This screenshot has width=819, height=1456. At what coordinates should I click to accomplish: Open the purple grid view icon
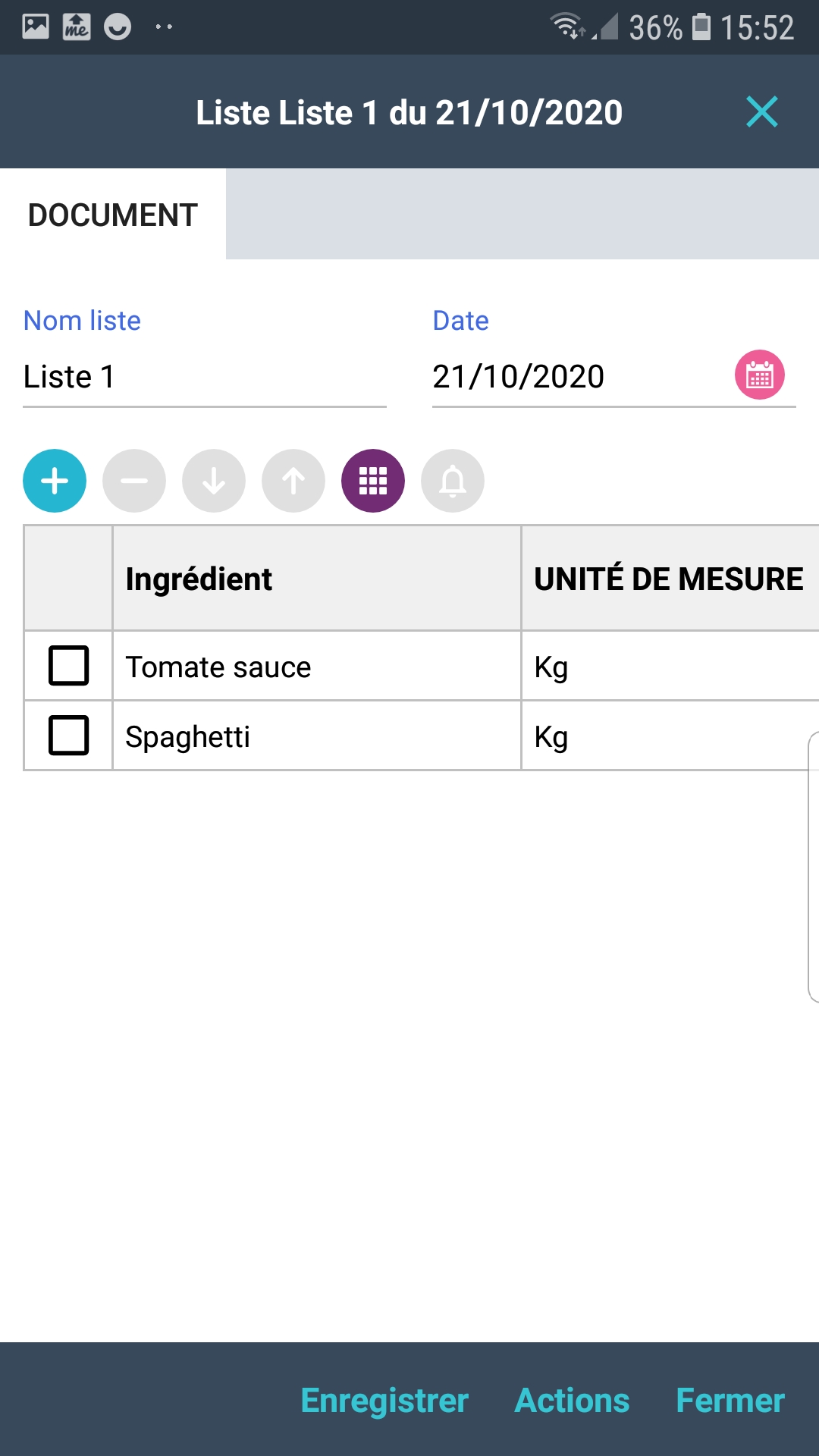point(373,481)
